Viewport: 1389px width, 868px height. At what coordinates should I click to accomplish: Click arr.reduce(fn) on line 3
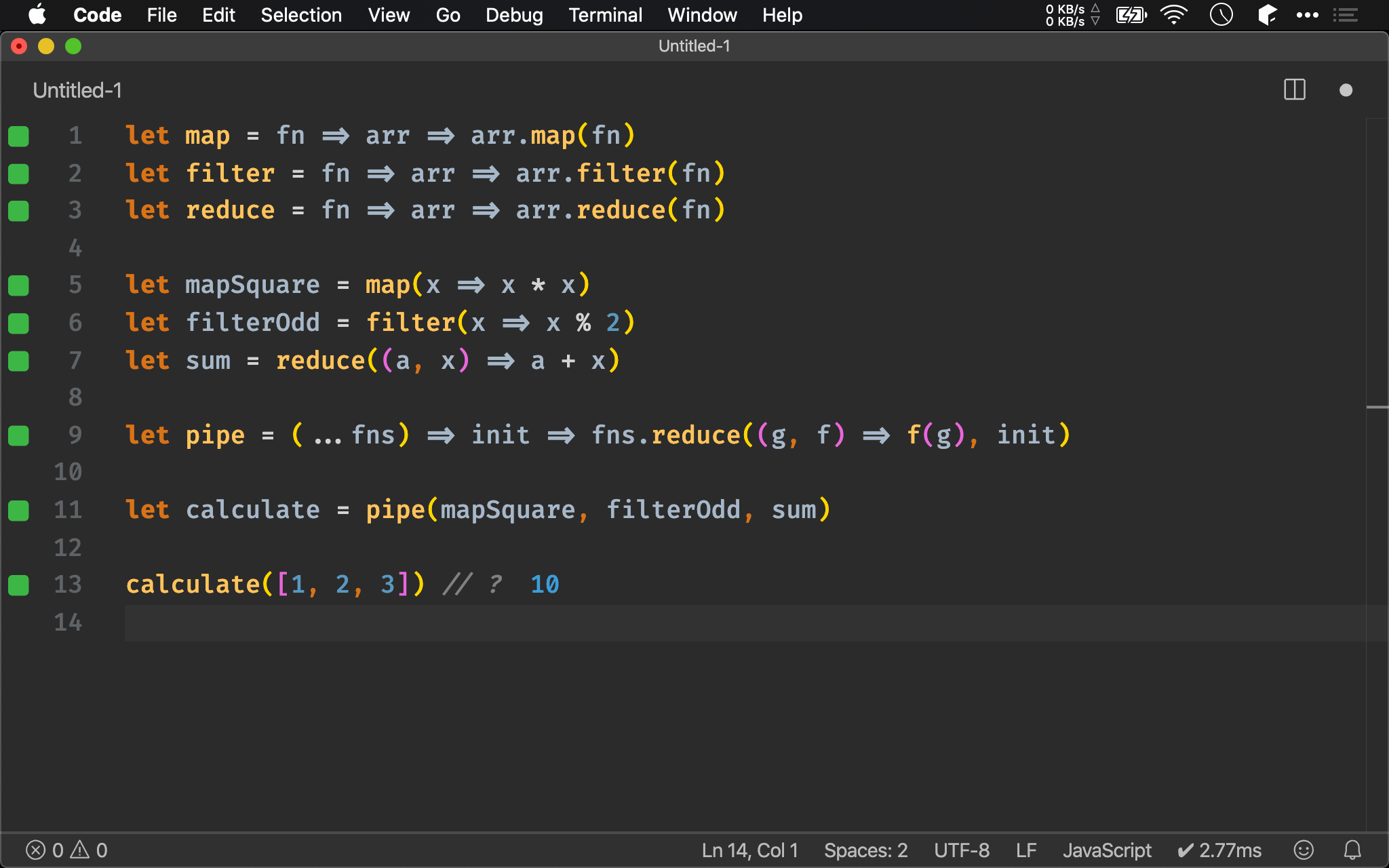coord(621,210)
